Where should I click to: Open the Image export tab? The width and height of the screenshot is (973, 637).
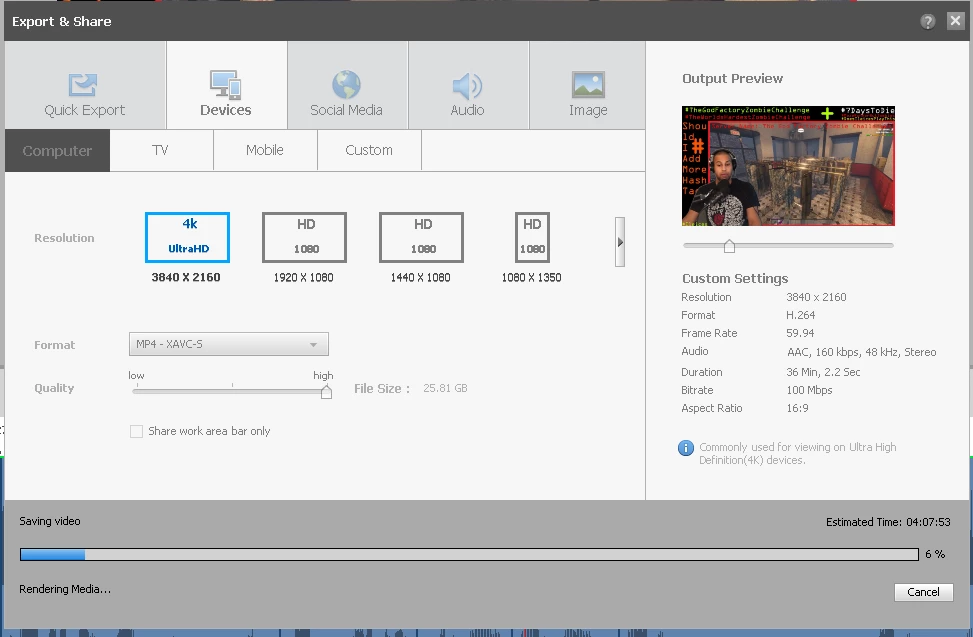(588, 86)
